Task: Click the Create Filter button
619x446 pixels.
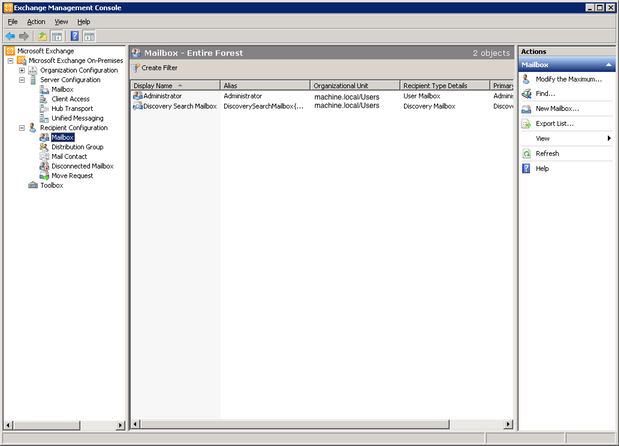Action: tap(155, 68)
